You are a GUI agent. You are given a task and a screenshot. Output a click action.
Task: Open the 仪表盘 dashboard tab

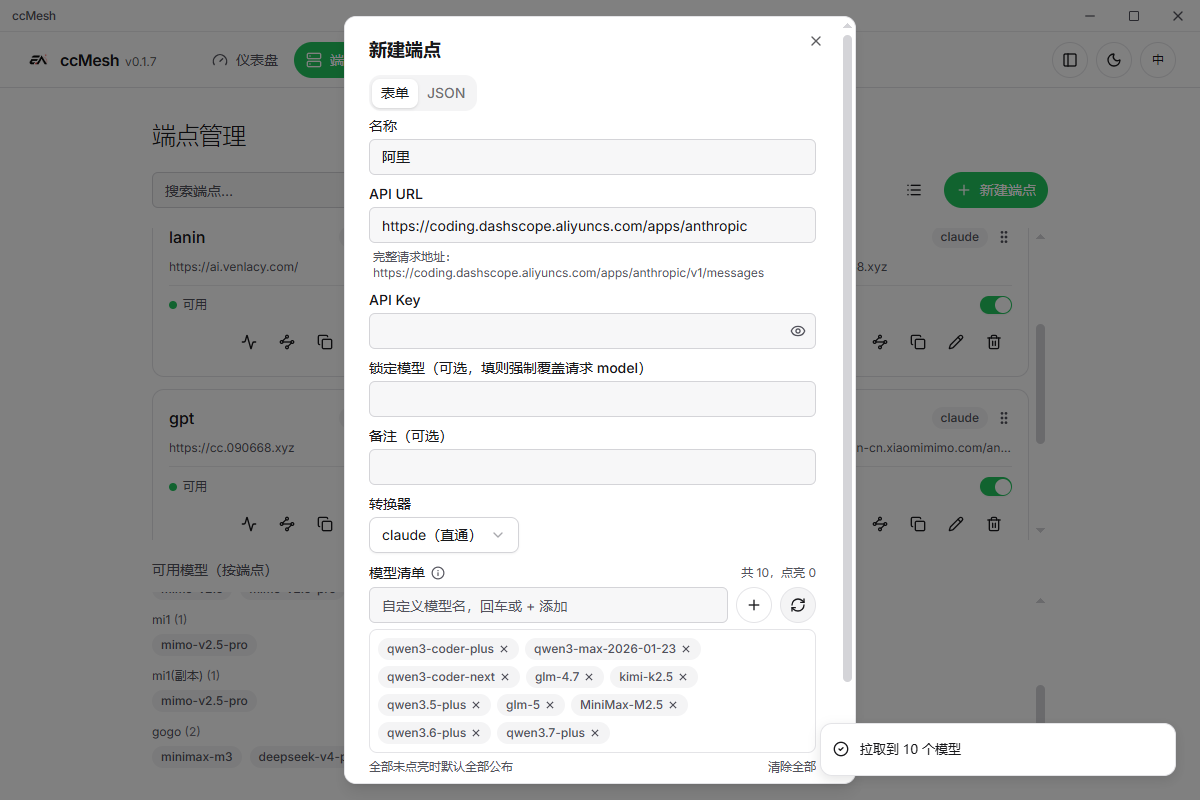[245, 60]
